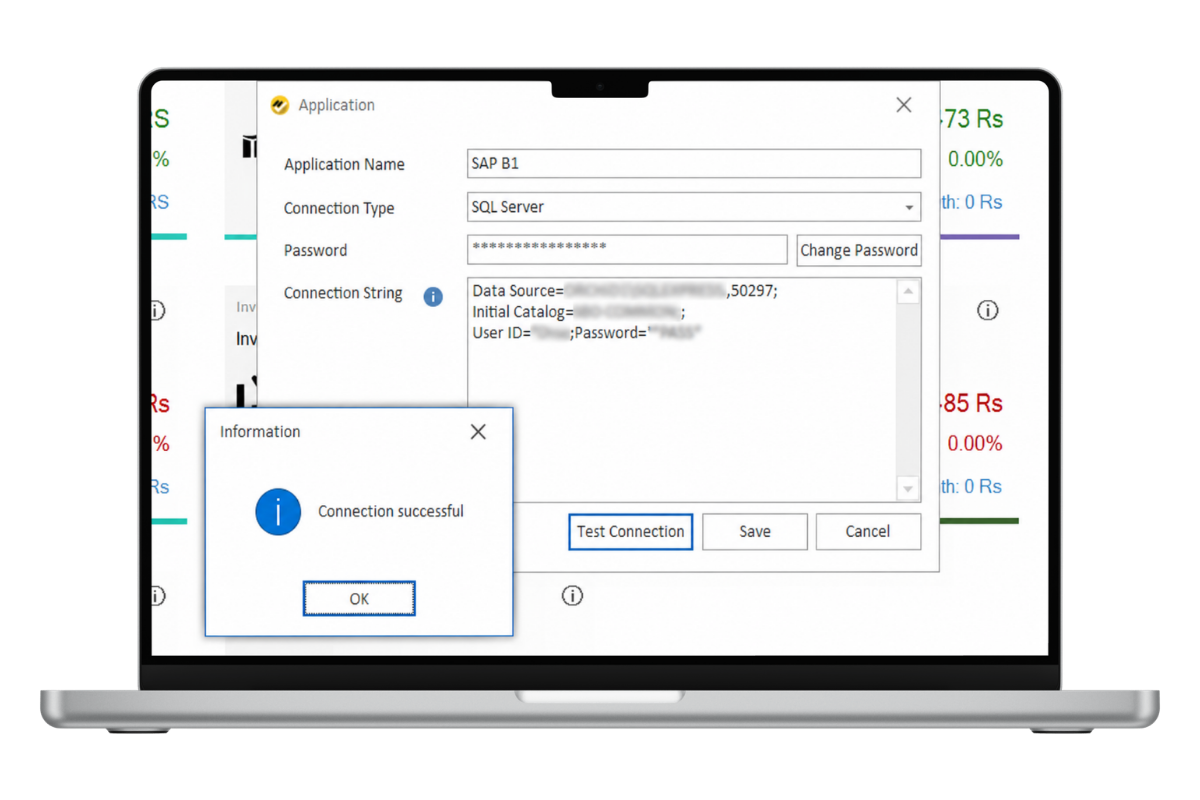This screenshot has width=1200, height=800.
Task: Click the "Application Name" label
Action: [344, 165]
